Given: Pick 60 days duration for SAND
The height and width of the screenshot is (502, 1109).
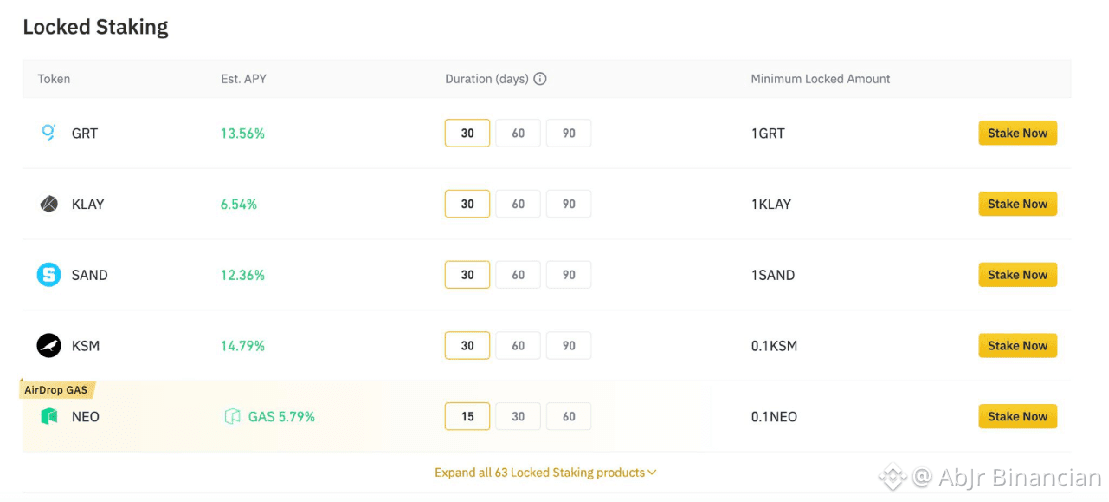Looking at the screenshot, I should (x=518, y=275).
